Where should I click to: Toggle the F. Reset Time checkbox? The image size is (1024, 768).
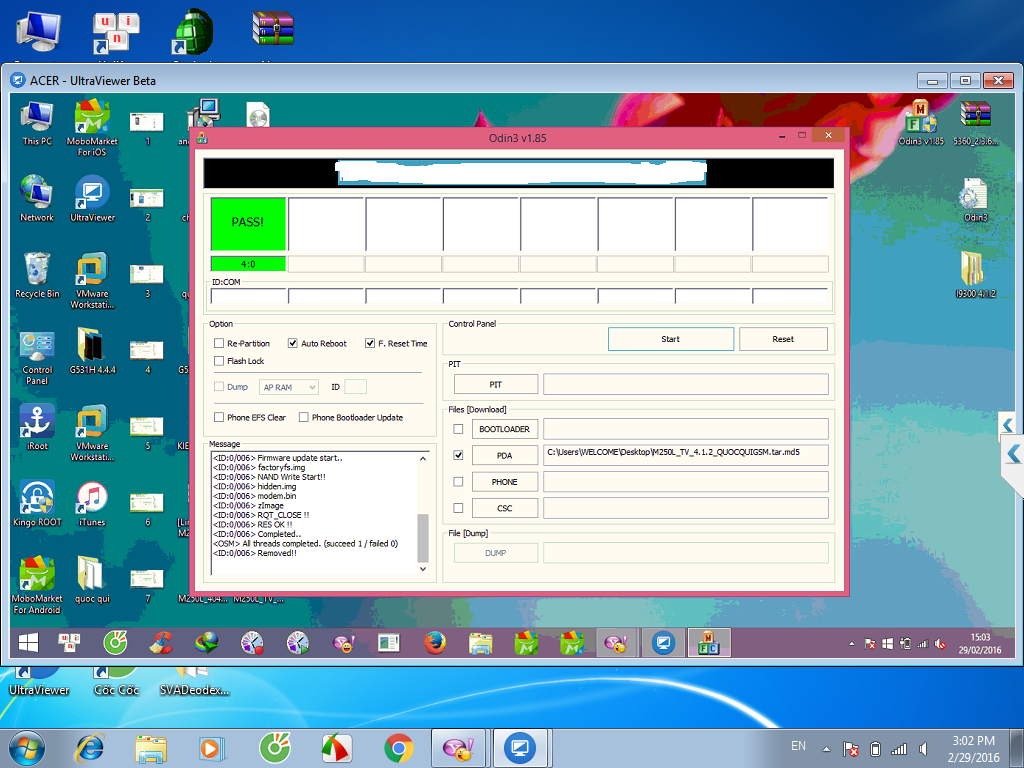click(x=370, y=343)
